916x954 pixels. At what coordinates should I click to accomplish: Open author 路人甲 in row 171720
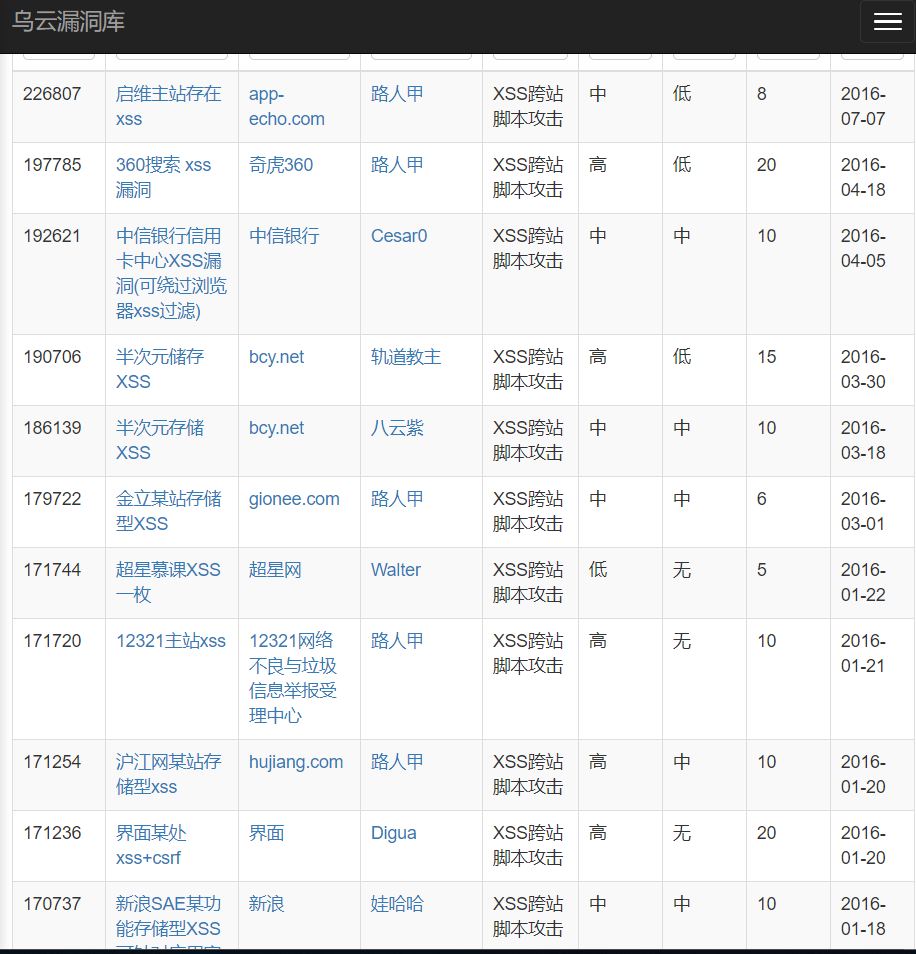tap(397, 641)
